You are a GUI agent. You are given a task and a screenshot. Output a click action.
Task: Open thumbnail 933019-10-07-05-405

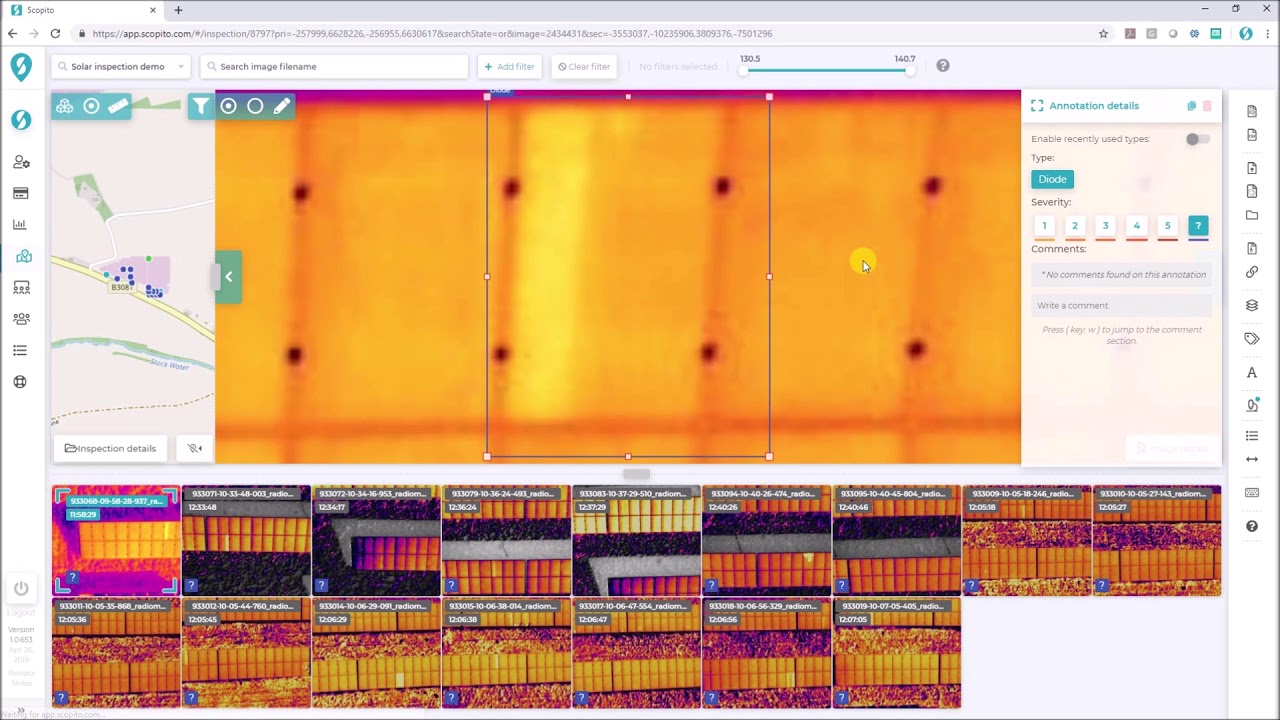click(896, 653)
